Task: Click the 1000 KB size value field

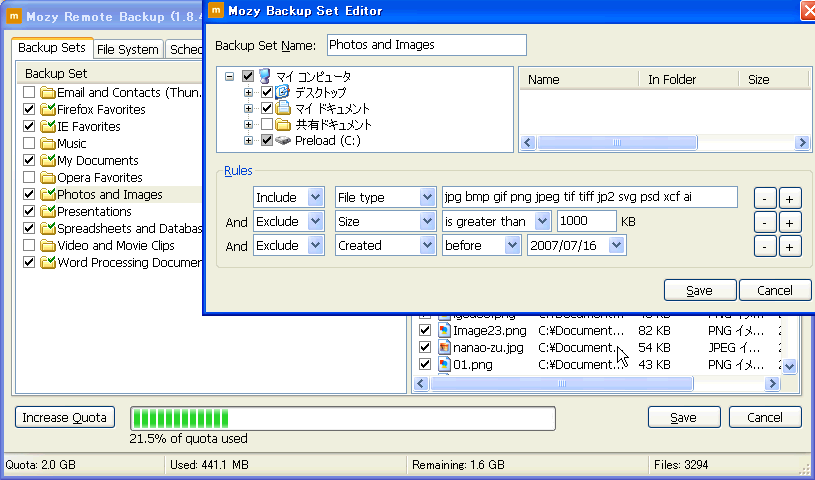Action: [587, 221]
